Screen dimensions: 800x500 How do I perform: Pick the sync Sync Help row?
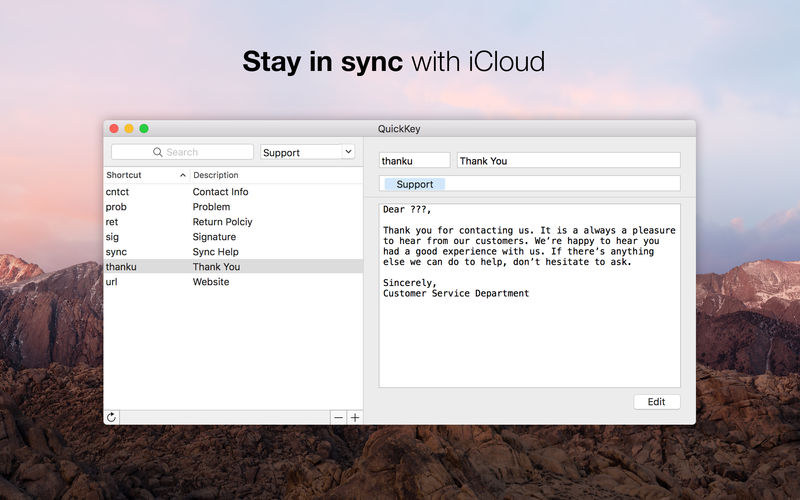[x=233, y=252]
